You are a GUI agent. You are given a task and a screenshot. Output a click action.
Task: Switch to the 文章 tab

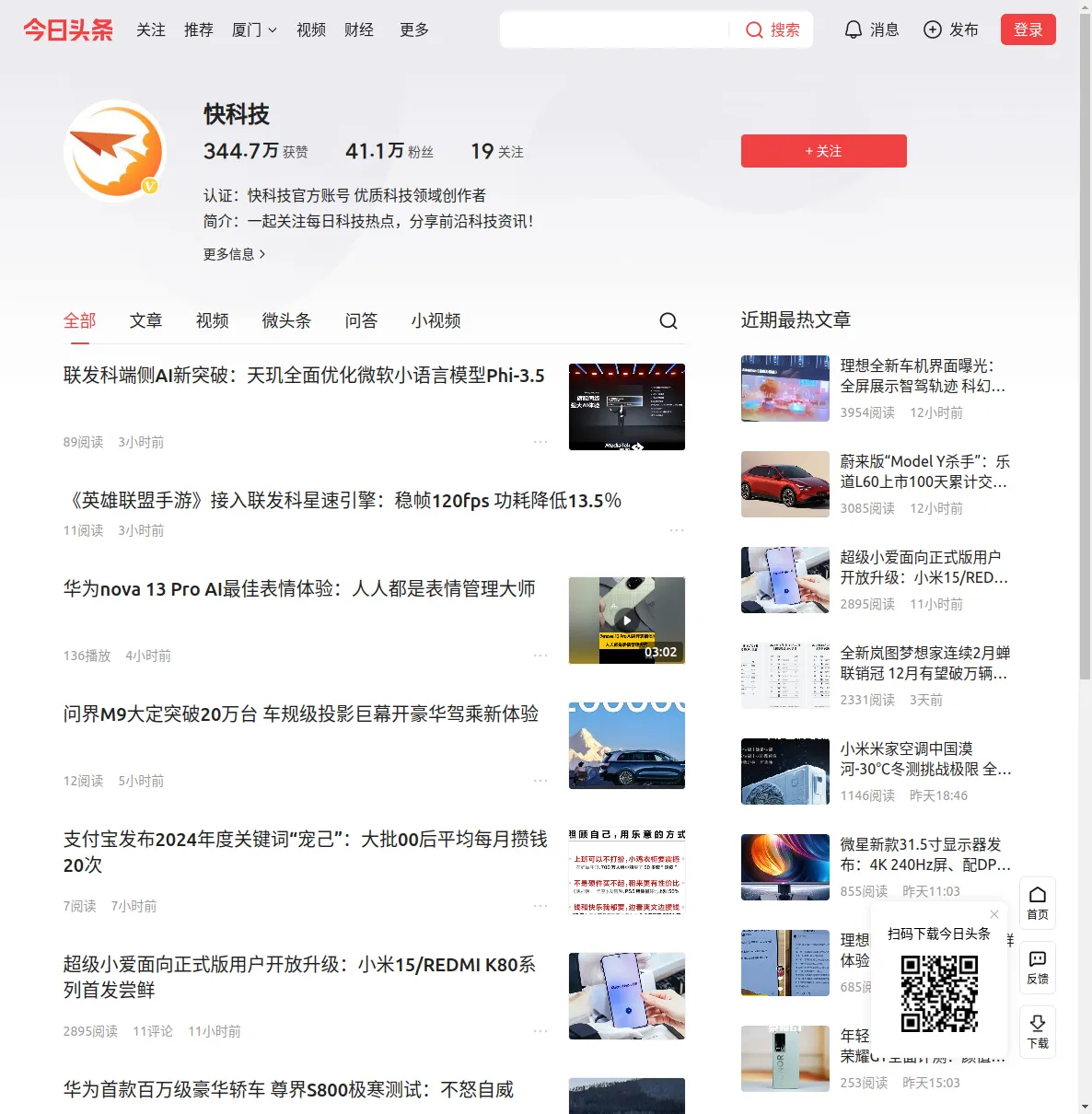click(146, 320)
